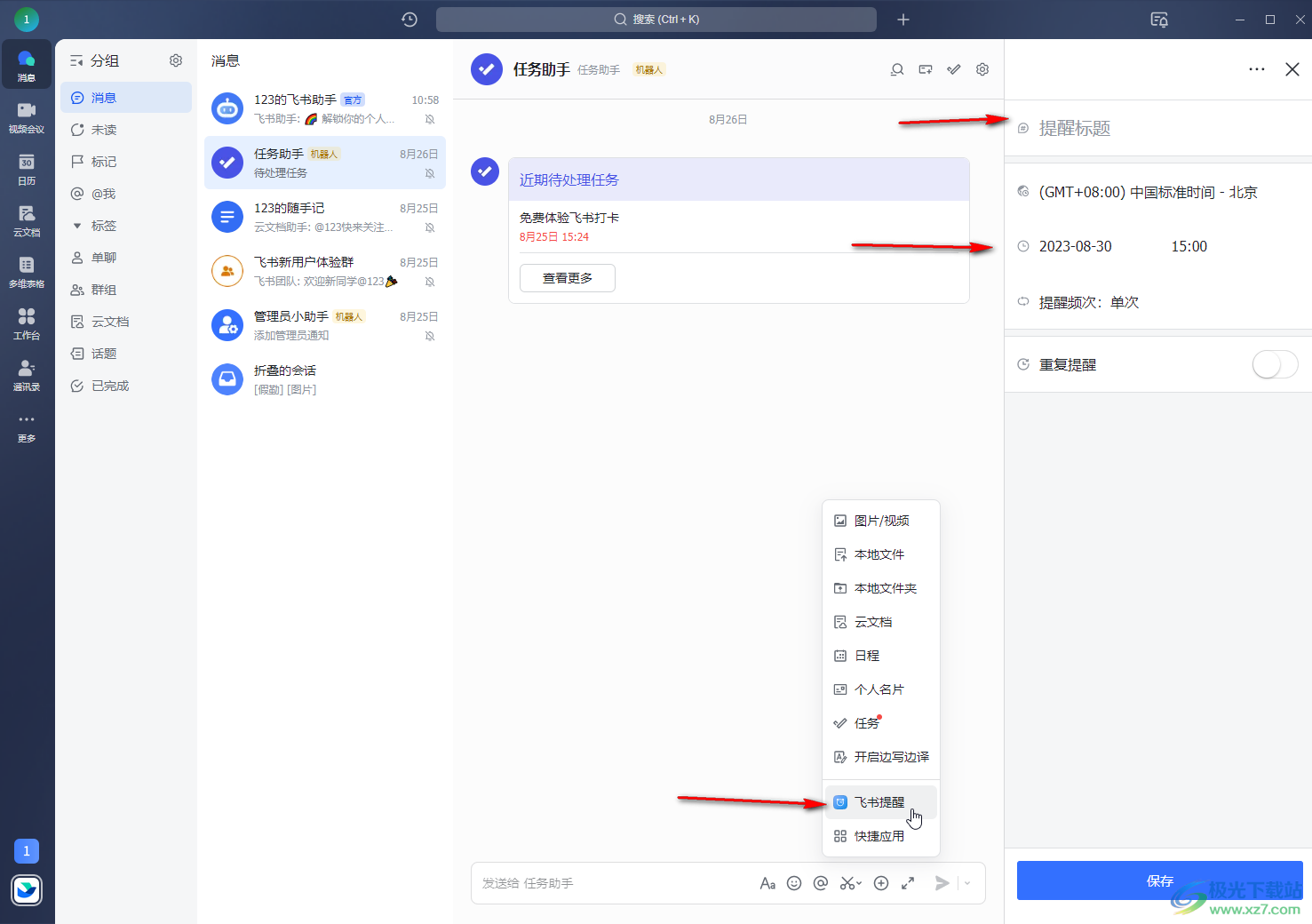The height and width of the screenshot is (924, 1312).
Task: Click the plus icon next to search
Action: pyautogui.click(x=903, y=20)
